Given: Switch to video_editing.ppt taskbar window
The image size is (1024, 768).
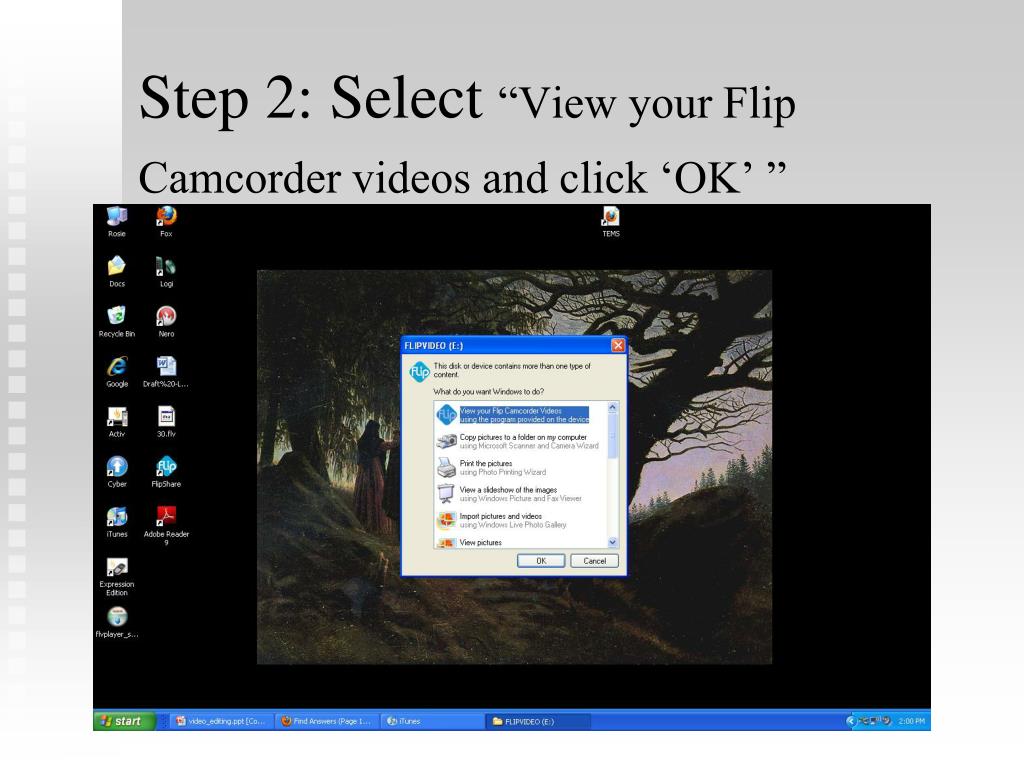Looking at the screenshot, I should [x=220, y=721].
